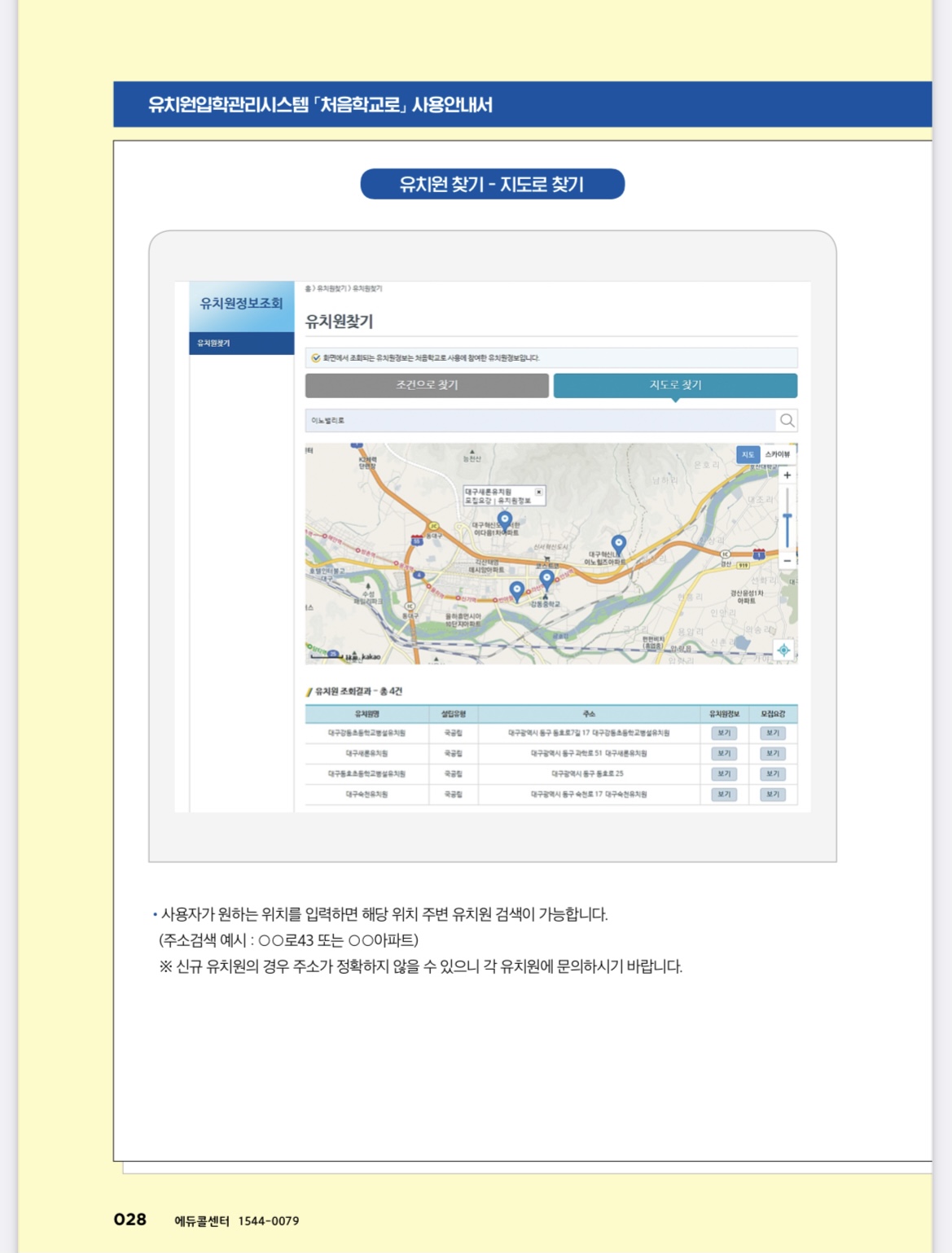Image resolution: width=952 pixels, height=1253 pixels.
Task: Zoom out with the map minus button
Action: click(787, 561)
